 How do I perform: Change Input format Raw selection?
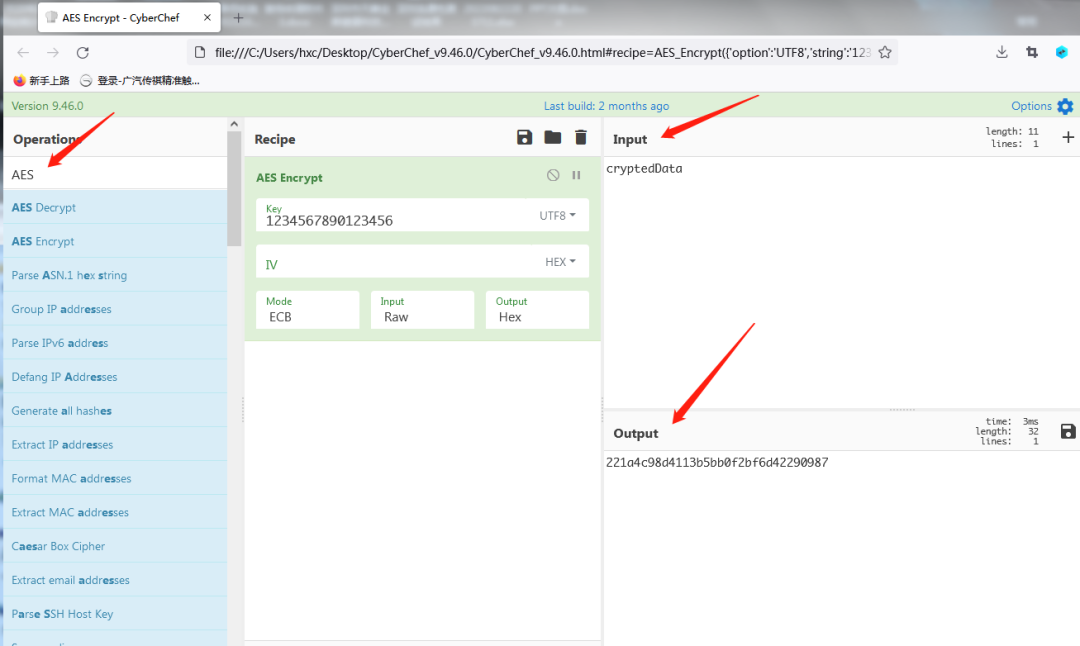point(422,310)
